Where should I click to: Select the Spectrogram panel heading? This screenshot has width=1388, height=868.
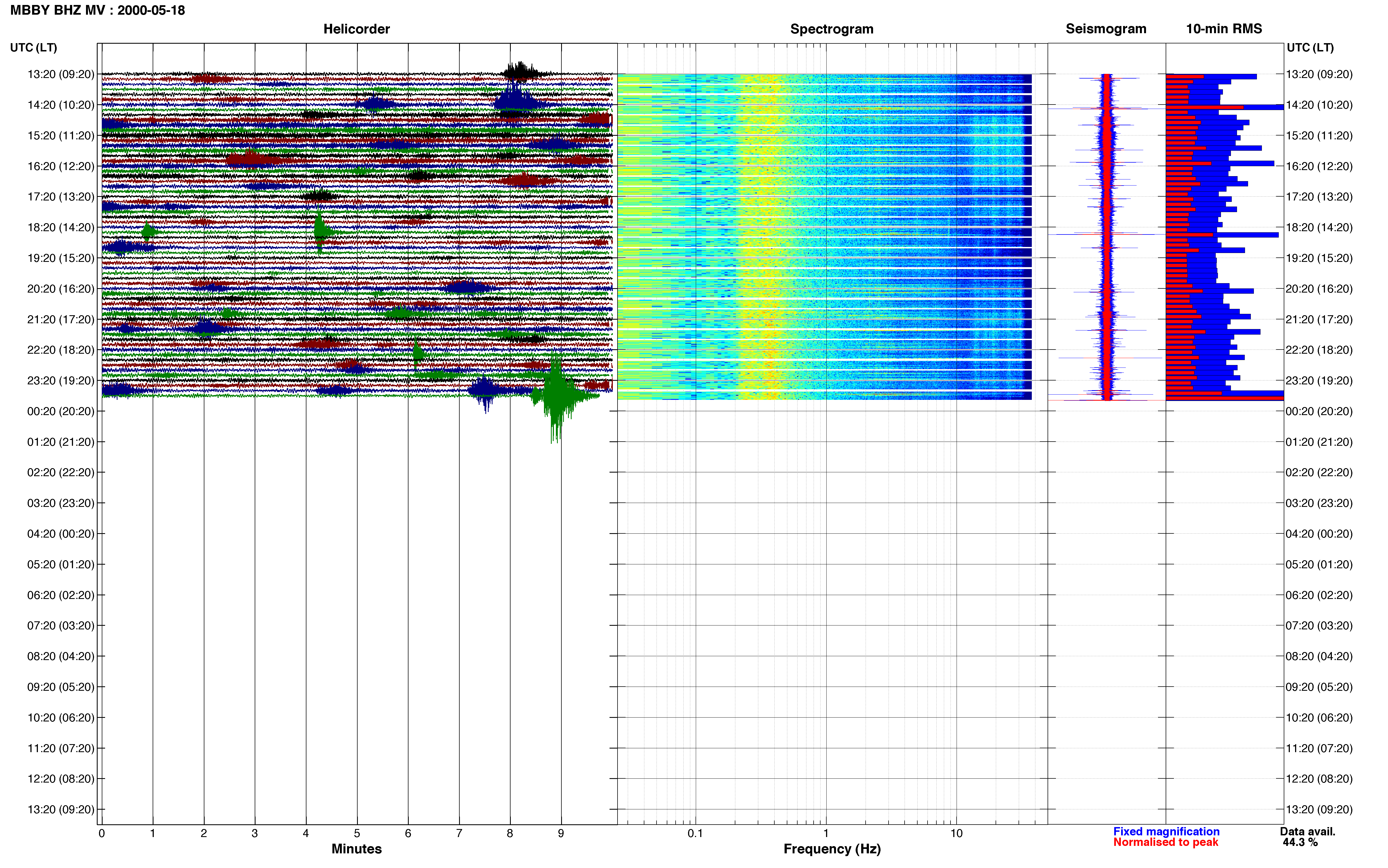point(832,29)
